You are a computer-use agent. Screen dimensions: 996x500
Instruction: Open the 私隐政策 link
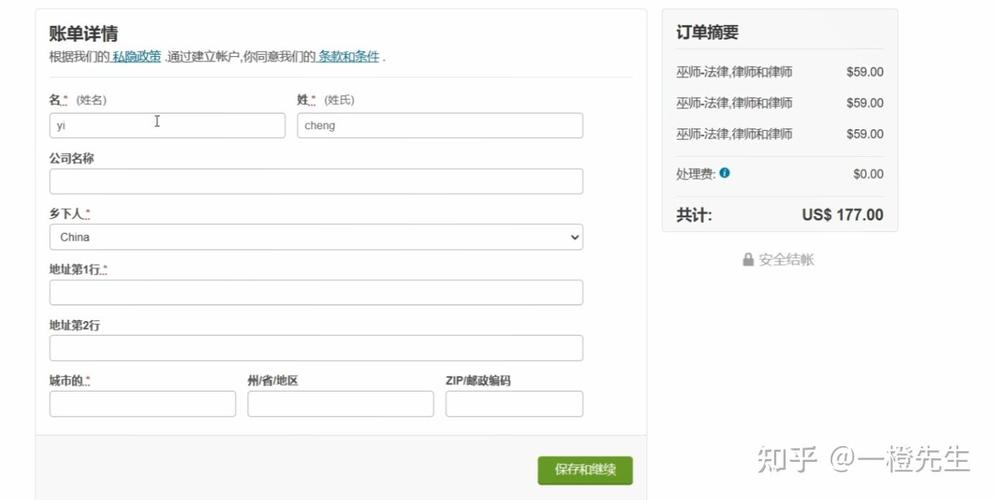[136, 57]
